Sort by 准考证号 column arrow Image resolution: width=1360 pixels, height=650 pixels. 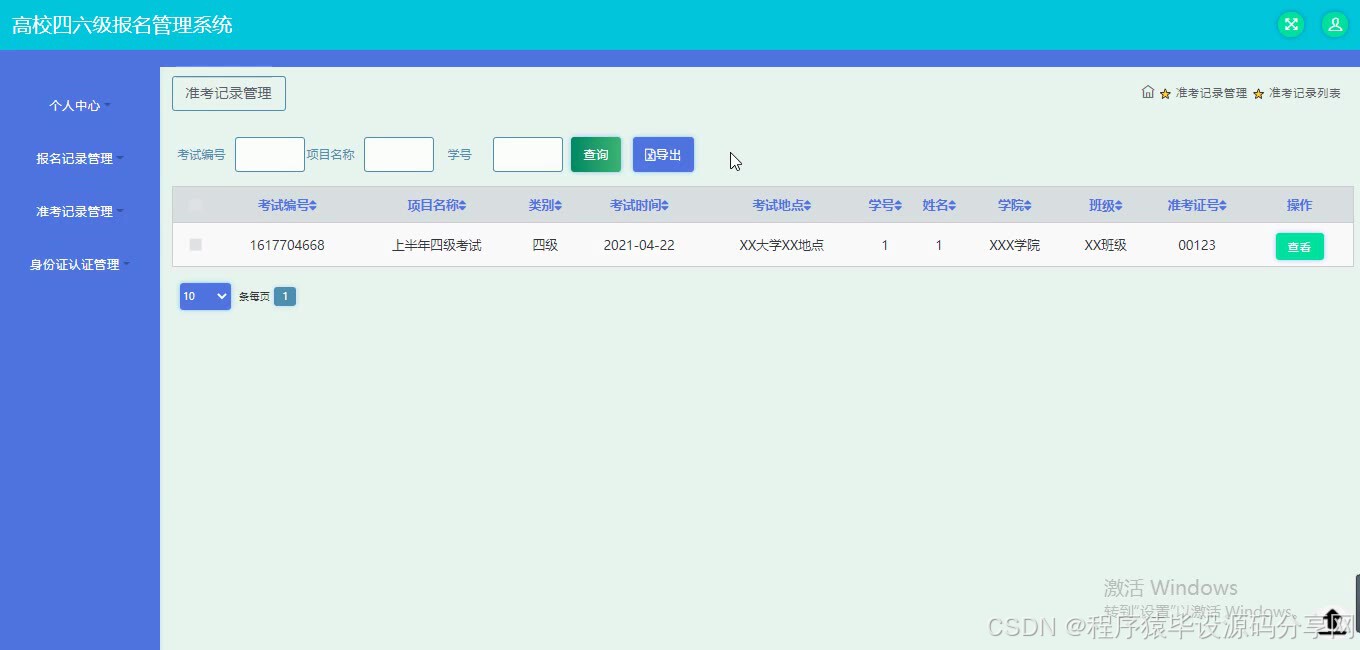point(1222,205)
